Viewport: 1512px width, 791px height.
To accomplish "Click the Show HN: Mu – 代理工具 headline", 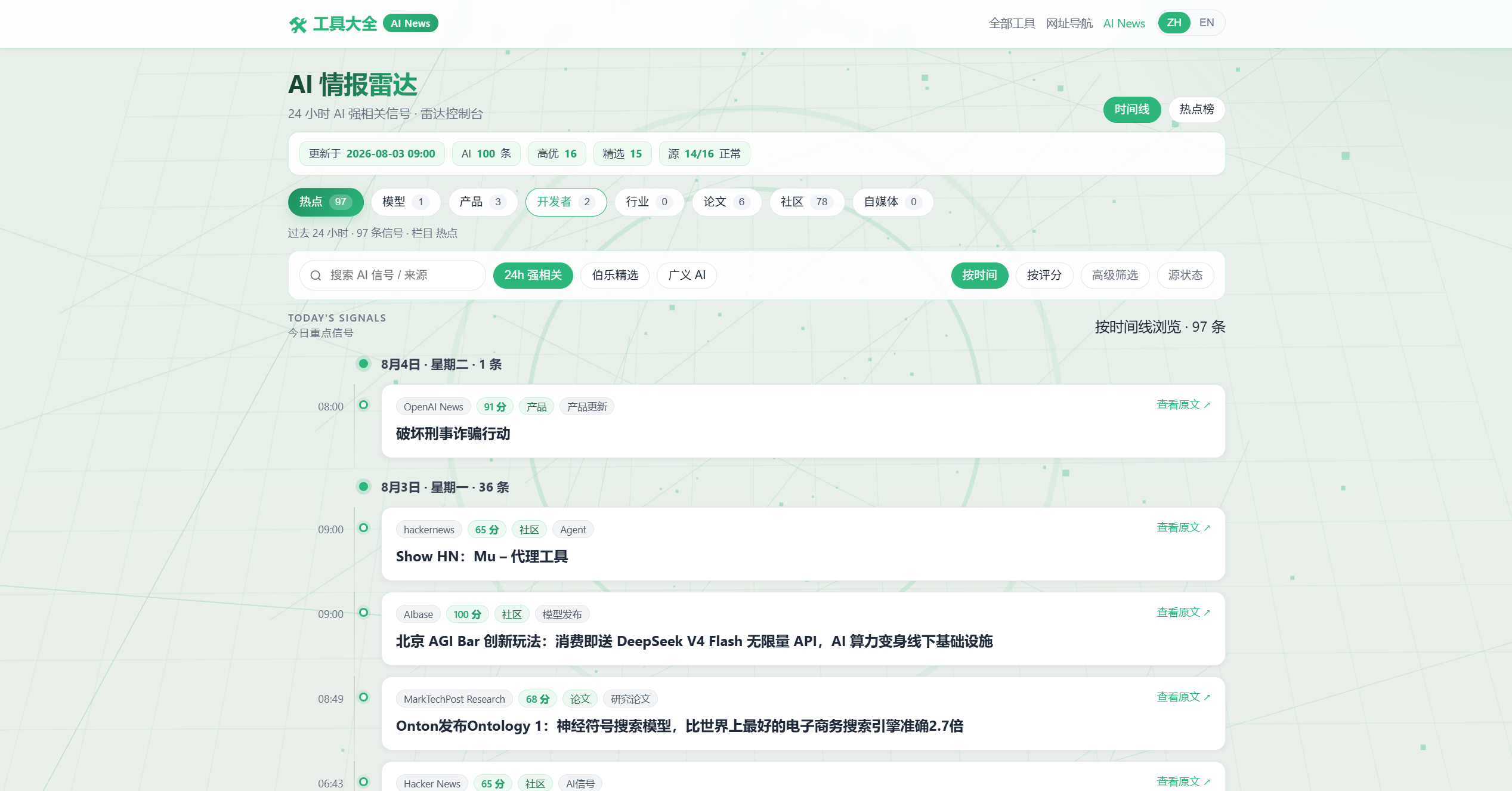I will [x=482, y=557].
